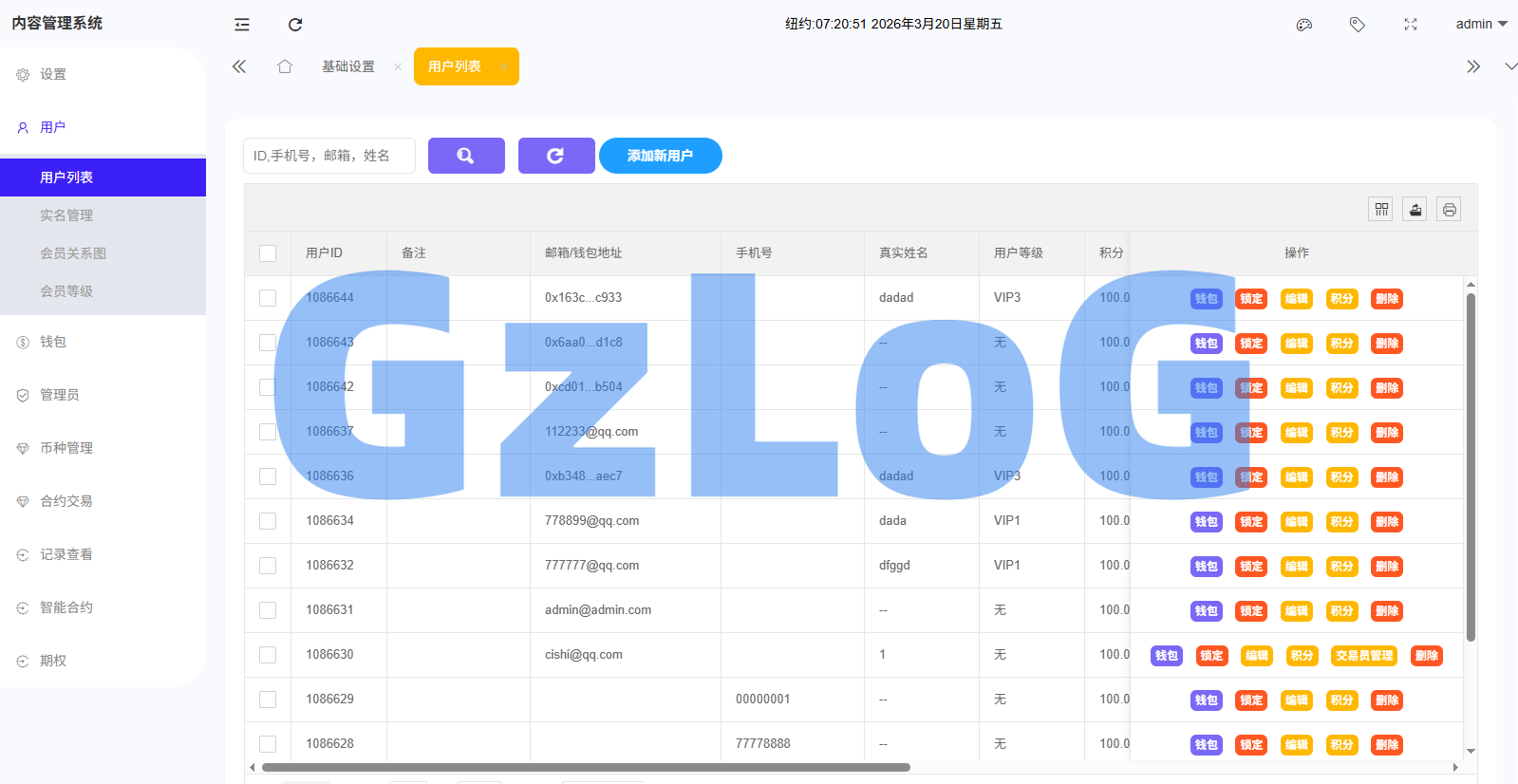The height and width of the screenshot is (784, 1518).
Task: Collapse the sidebar using the menu fold icon
Action: click(x=242, y=25)
